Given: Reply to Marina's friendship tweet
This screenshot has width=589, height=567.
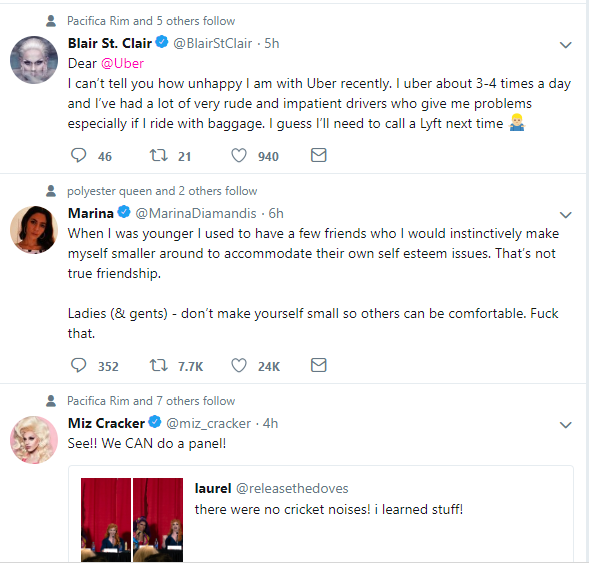Looking at the screenshot, I should pos(79,365).
